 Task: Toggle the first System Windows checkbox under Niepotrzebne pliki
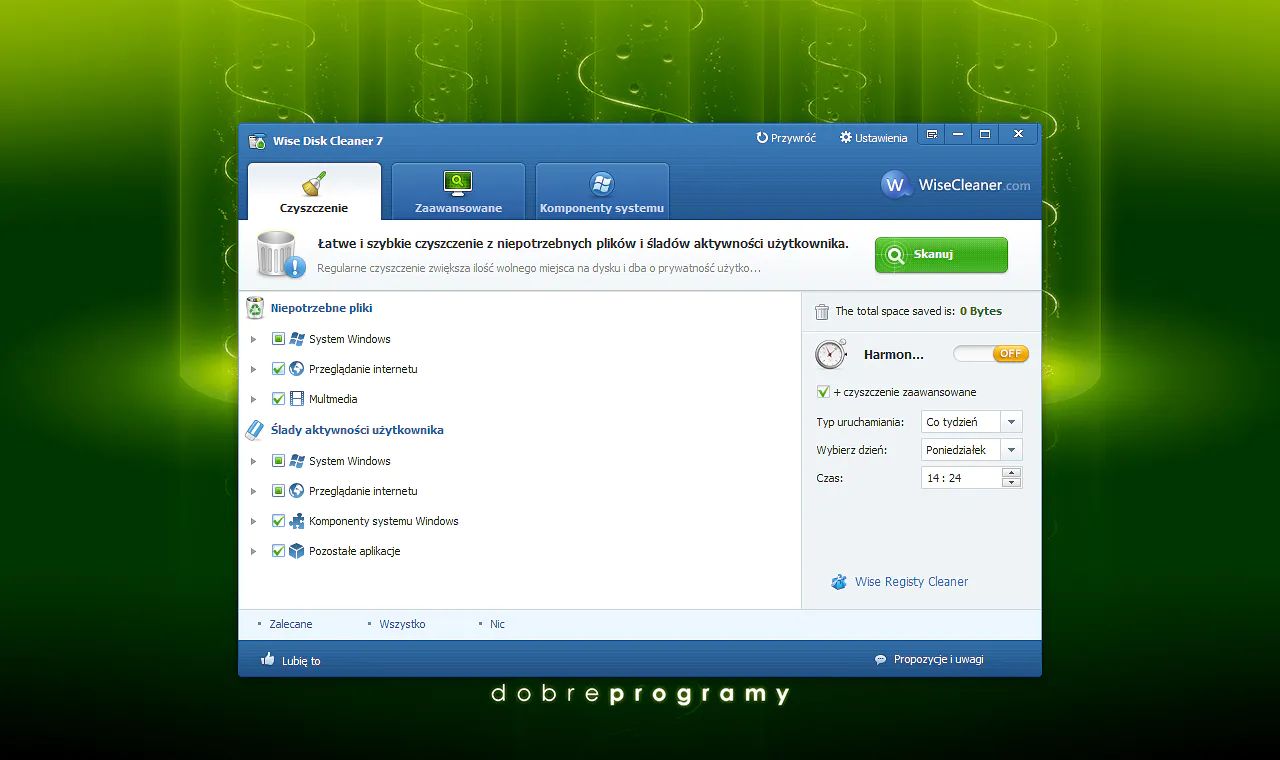[279, 339]
